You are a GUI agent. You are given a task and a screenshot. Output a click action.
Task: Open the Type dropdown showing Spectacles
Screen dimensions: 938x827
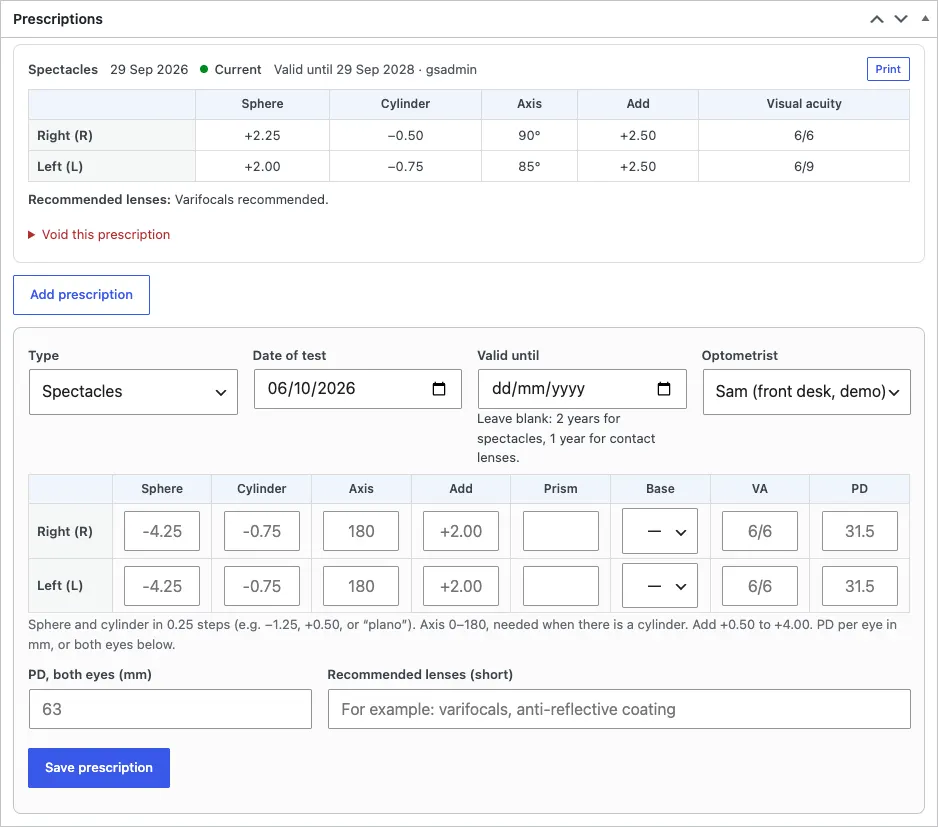[133, 392]
